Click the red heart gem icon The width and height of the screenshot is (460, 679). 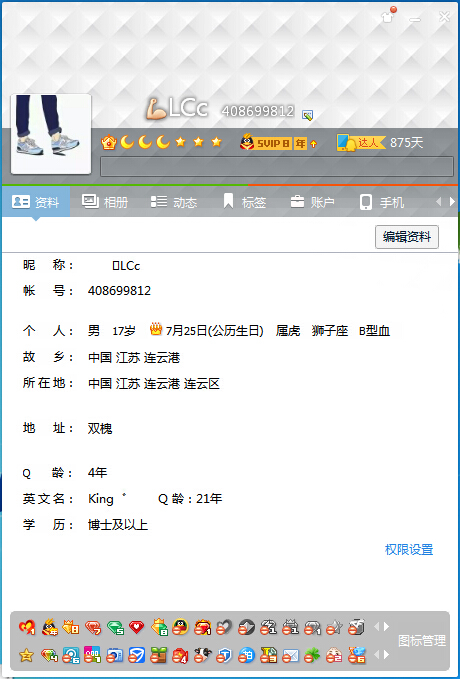(x=136, y=627)
